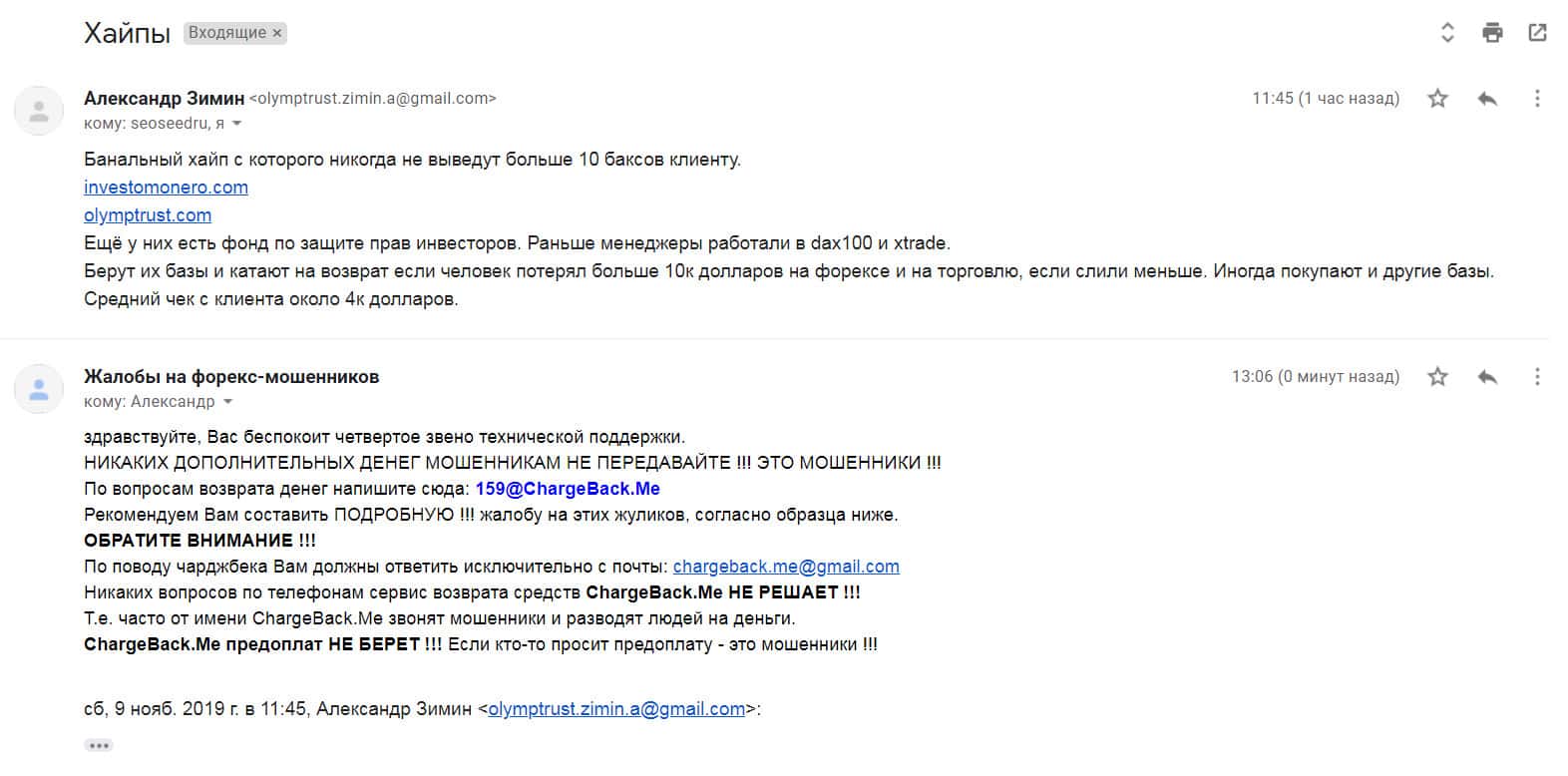Open the investomonero.com link
The width and height of the screenshot is (1568, 776).
(166, 187)
